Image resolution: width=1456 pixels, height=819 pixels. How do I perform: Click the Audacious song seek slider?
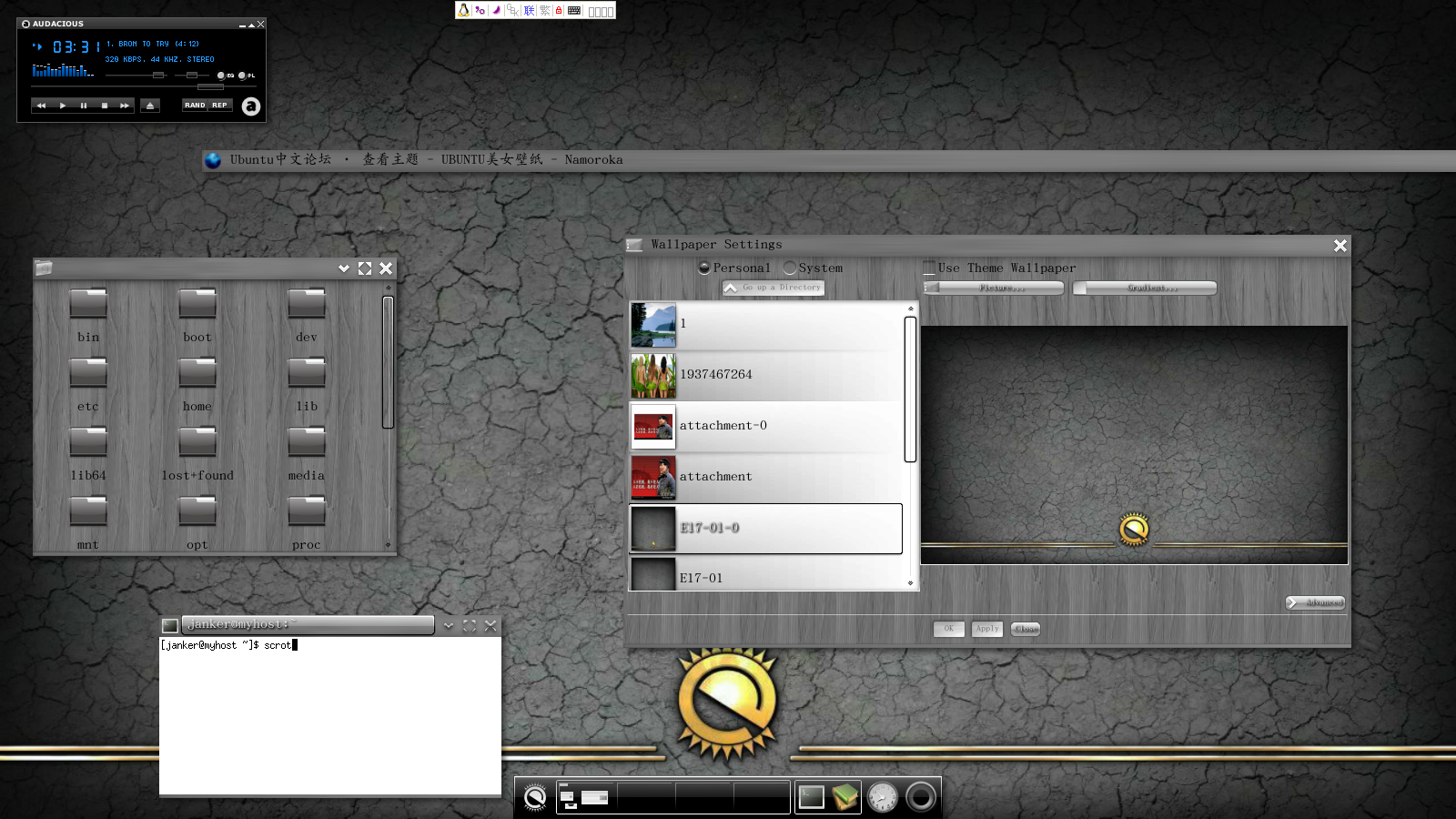pyautogui.click(x=210, y=87)
